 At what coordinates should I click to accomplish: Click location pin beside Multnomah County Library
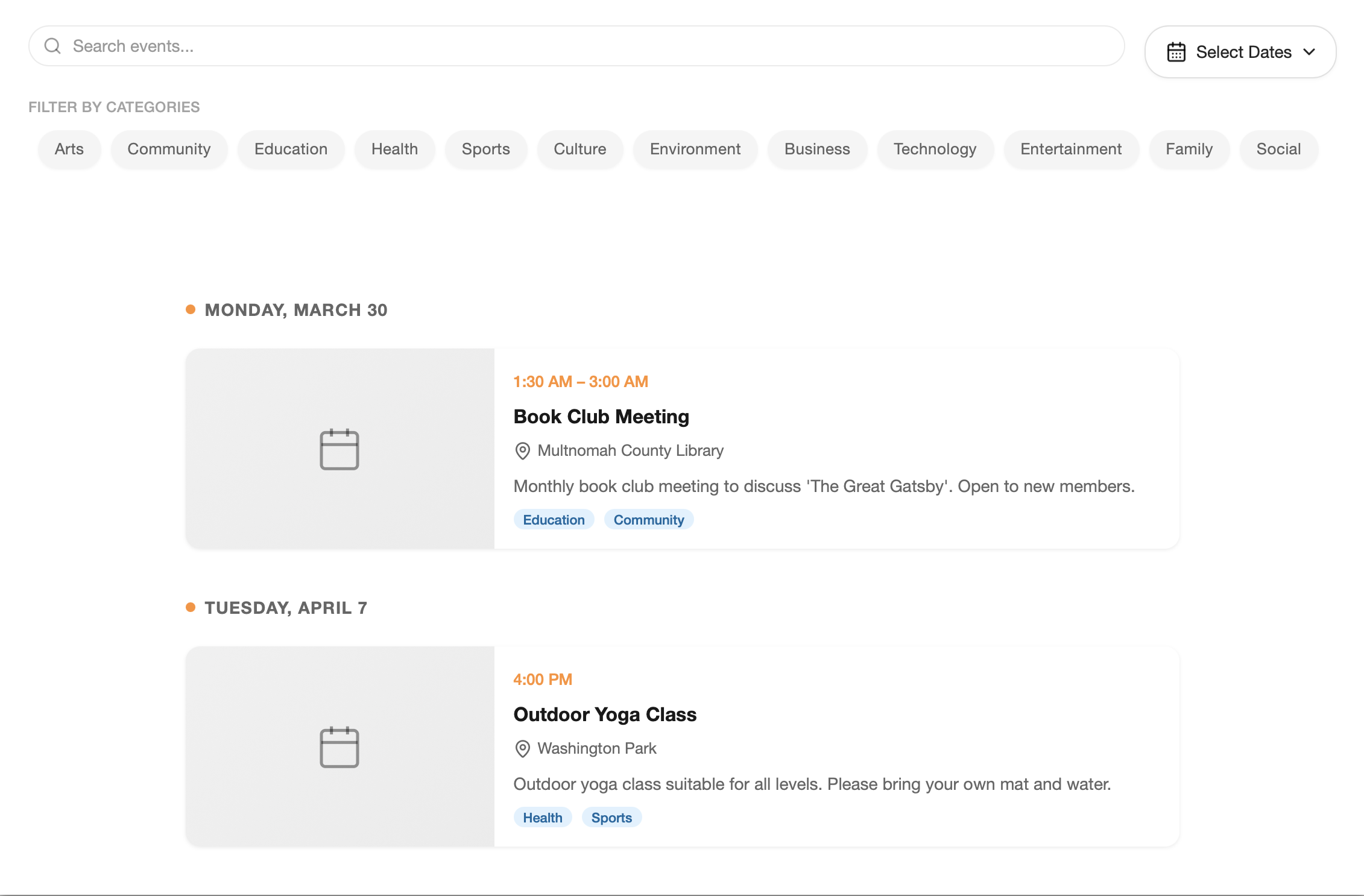pyautogui.click(x=522, y=451)
